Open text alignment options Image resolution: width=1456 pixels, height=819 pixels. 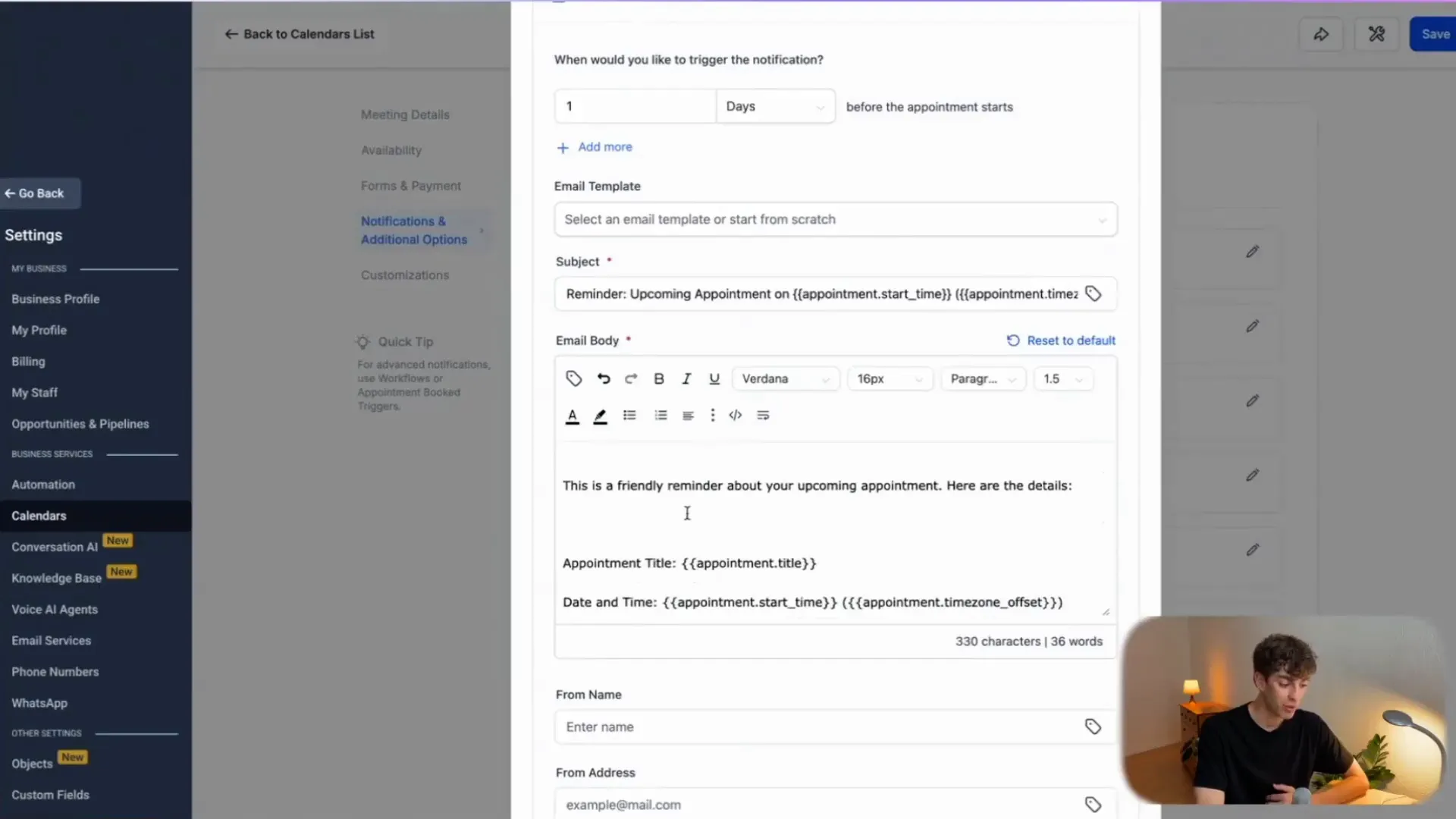[x=688, y=415]
